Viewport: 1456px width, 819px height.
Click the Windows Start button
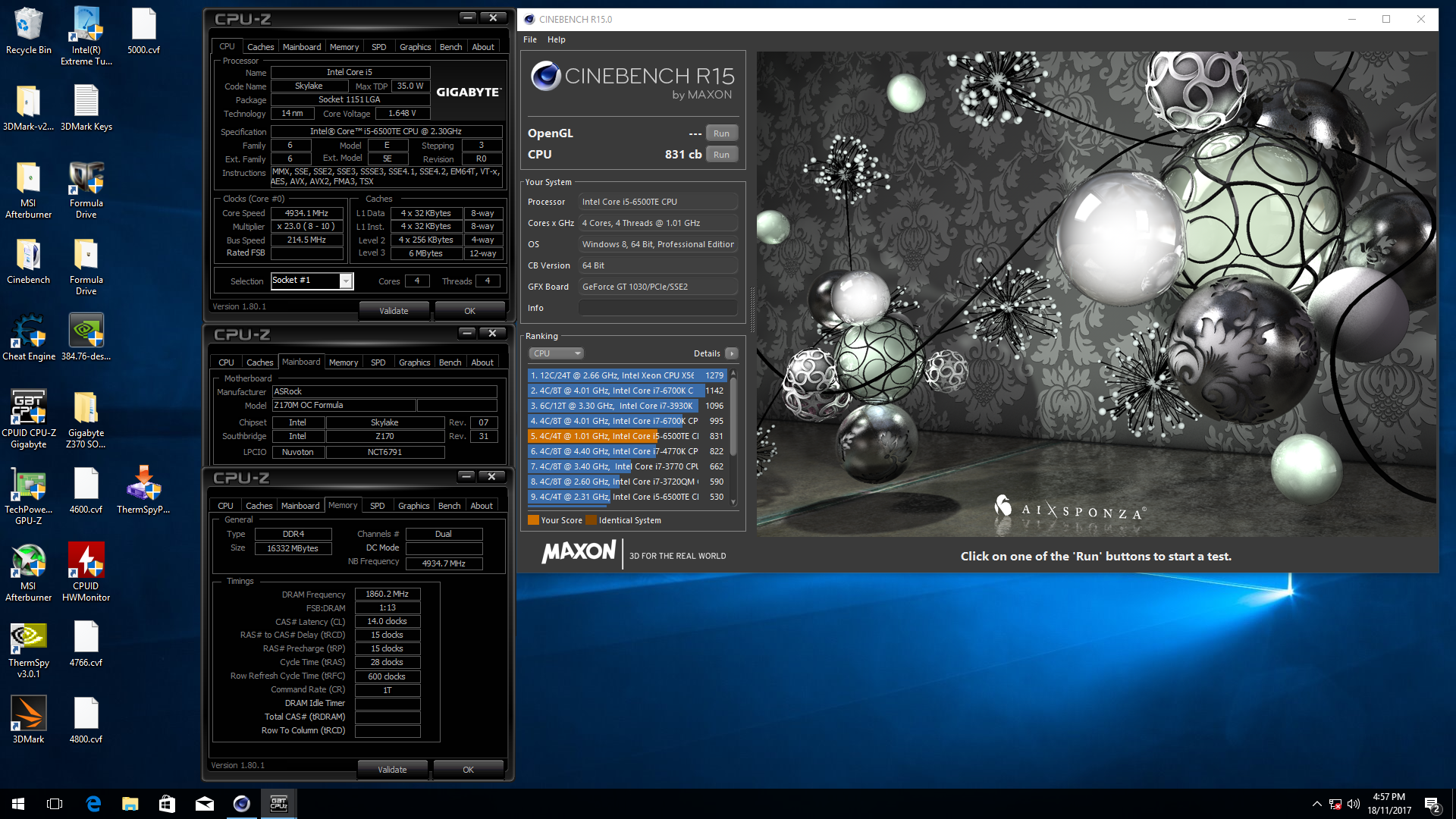18,804
